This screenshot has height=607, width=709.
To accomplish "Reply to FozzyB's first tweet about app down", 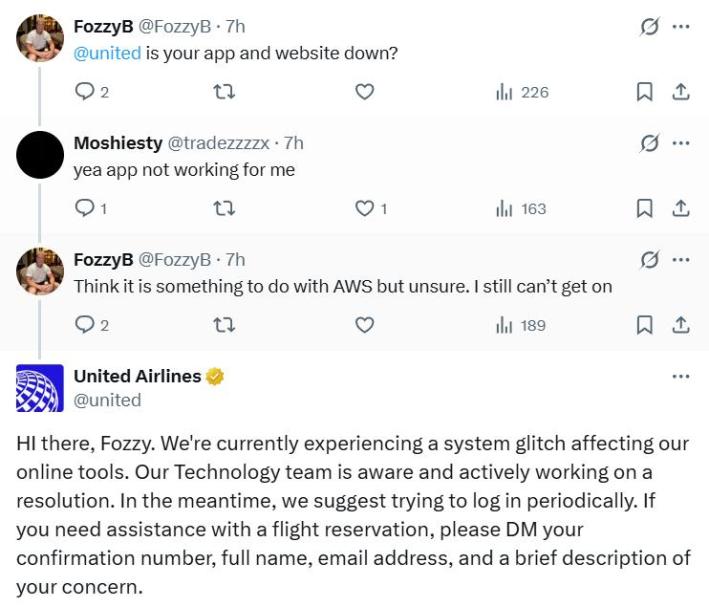I will [85, 92].
